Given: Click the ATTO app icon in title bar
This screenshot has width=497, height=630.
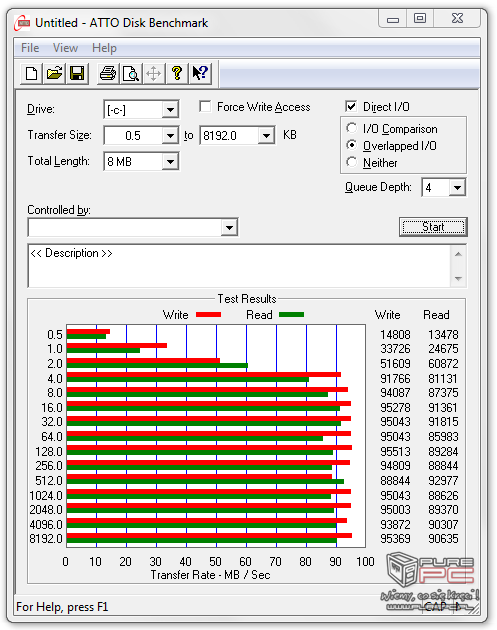Looking at the screenshot, I should [x=22, y=23].
